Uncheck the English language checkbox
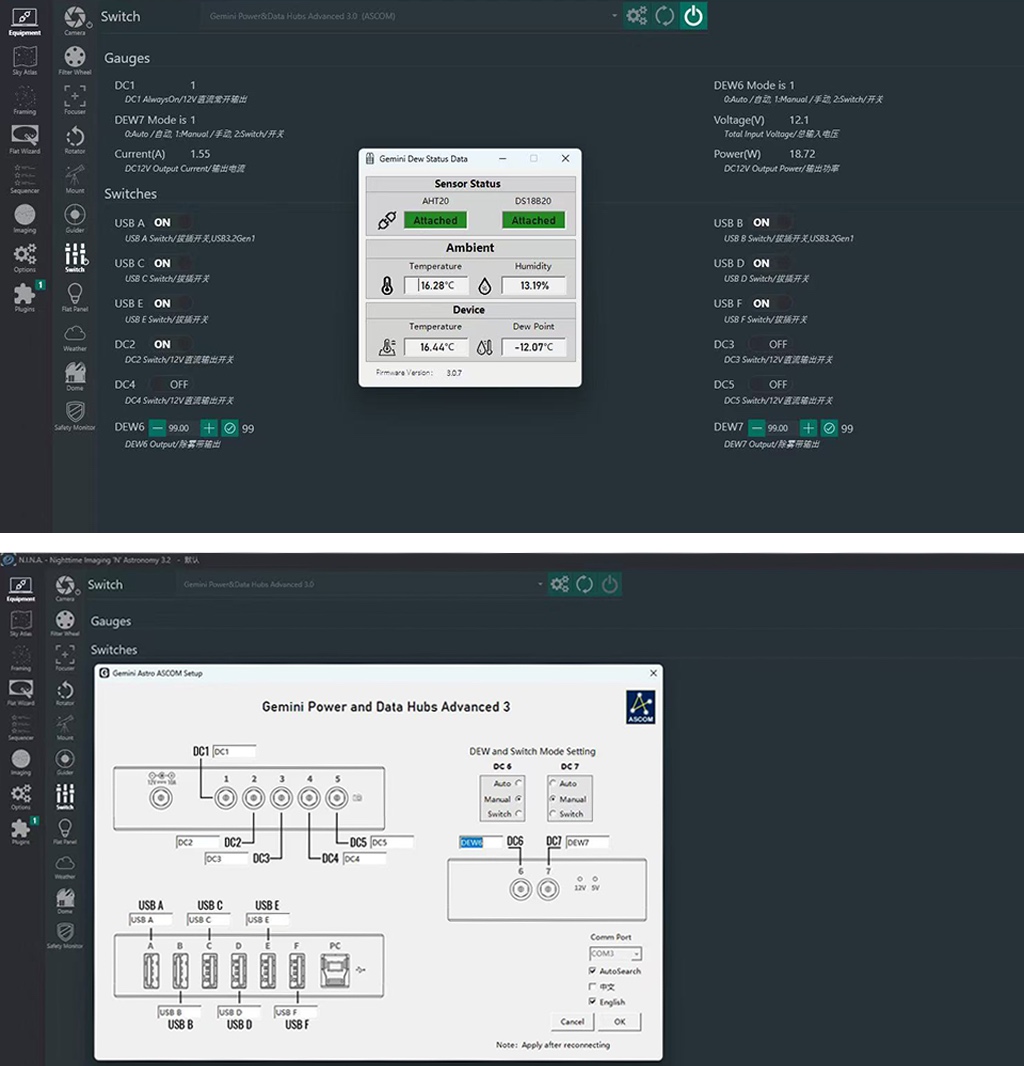 click(x=592, y=1001)
